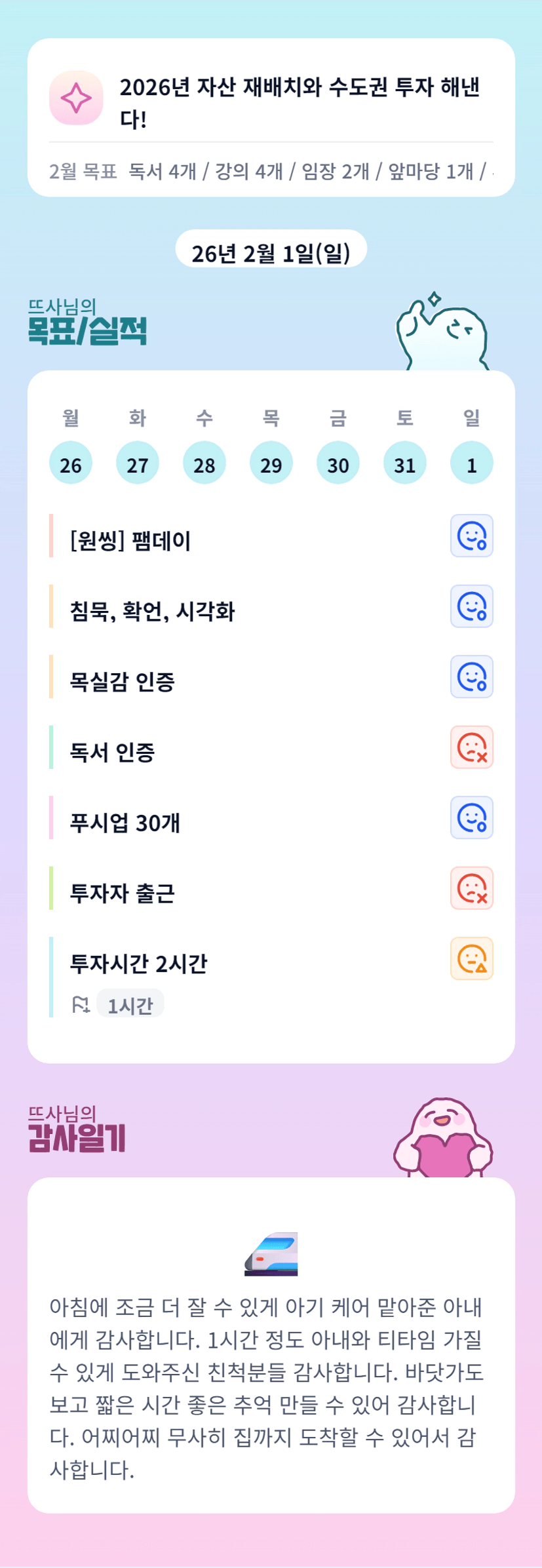This screenshot has height=1568, width=542.
Task: Click the pink sparkle star icon
Action: click(76, 98)
